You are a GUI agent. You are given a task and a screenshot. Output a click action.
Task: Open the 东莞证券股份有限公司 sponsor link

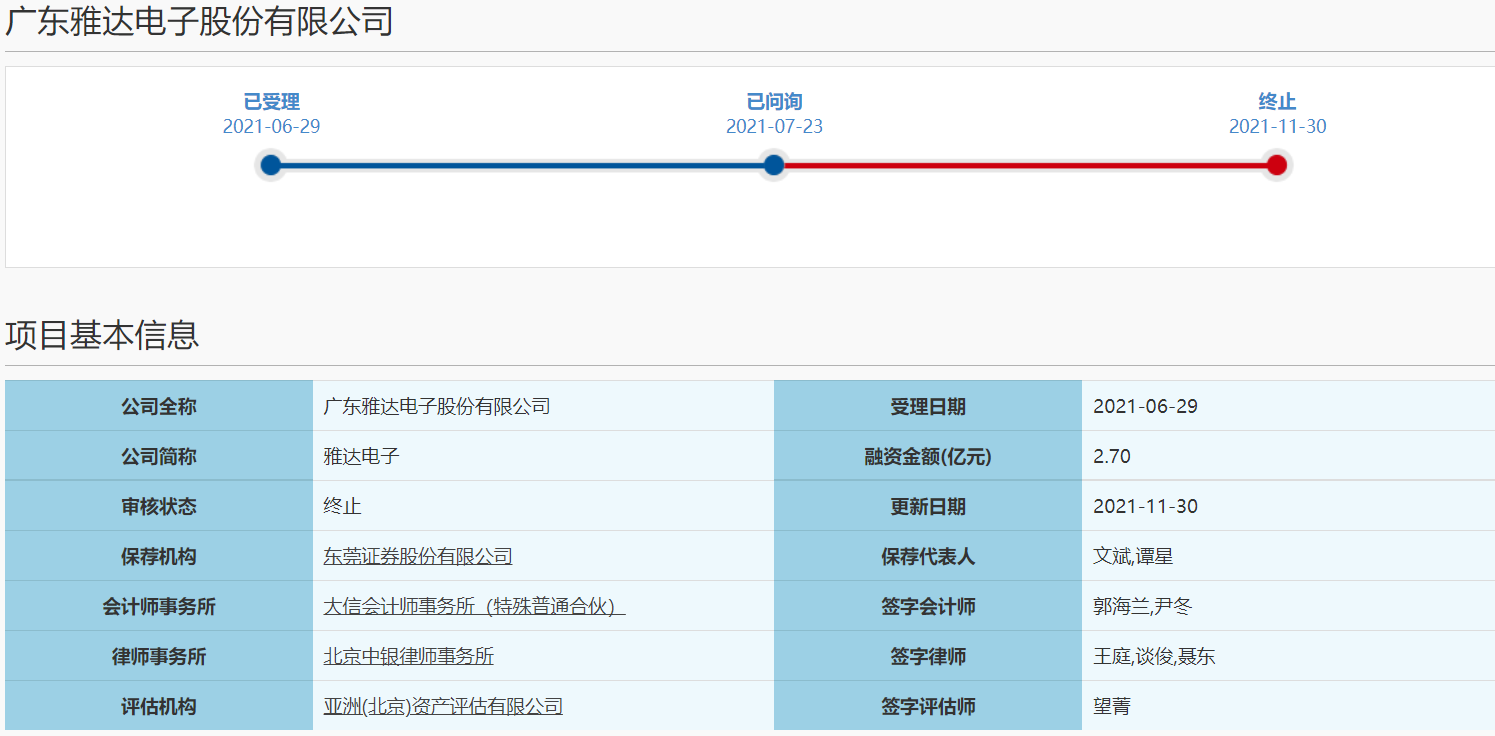(x=418, y=557)
